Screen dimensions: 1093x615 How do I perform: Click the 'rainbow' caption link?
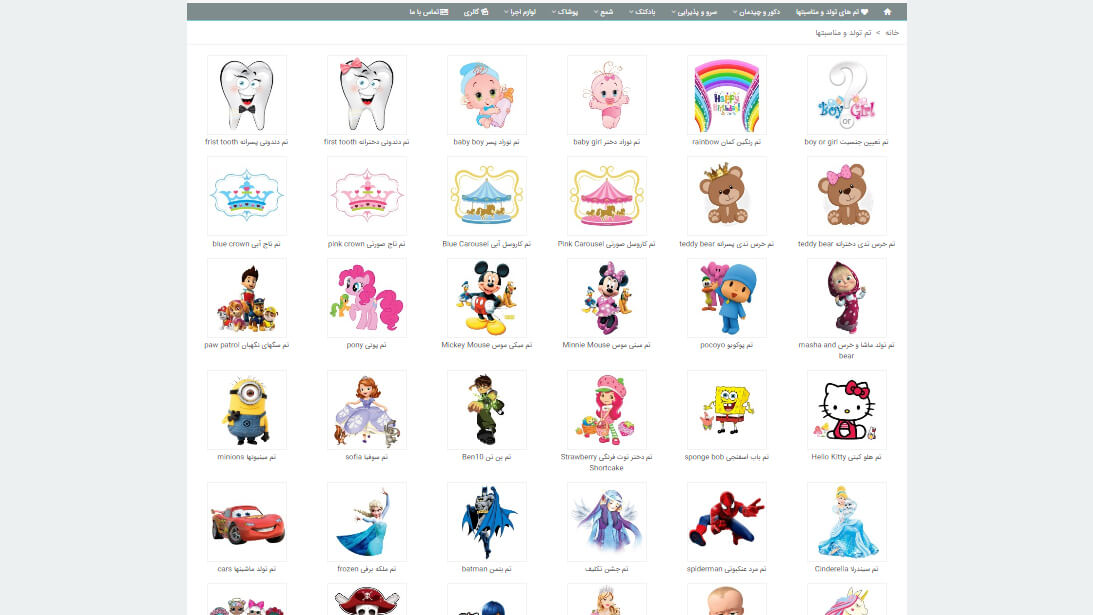726,142
